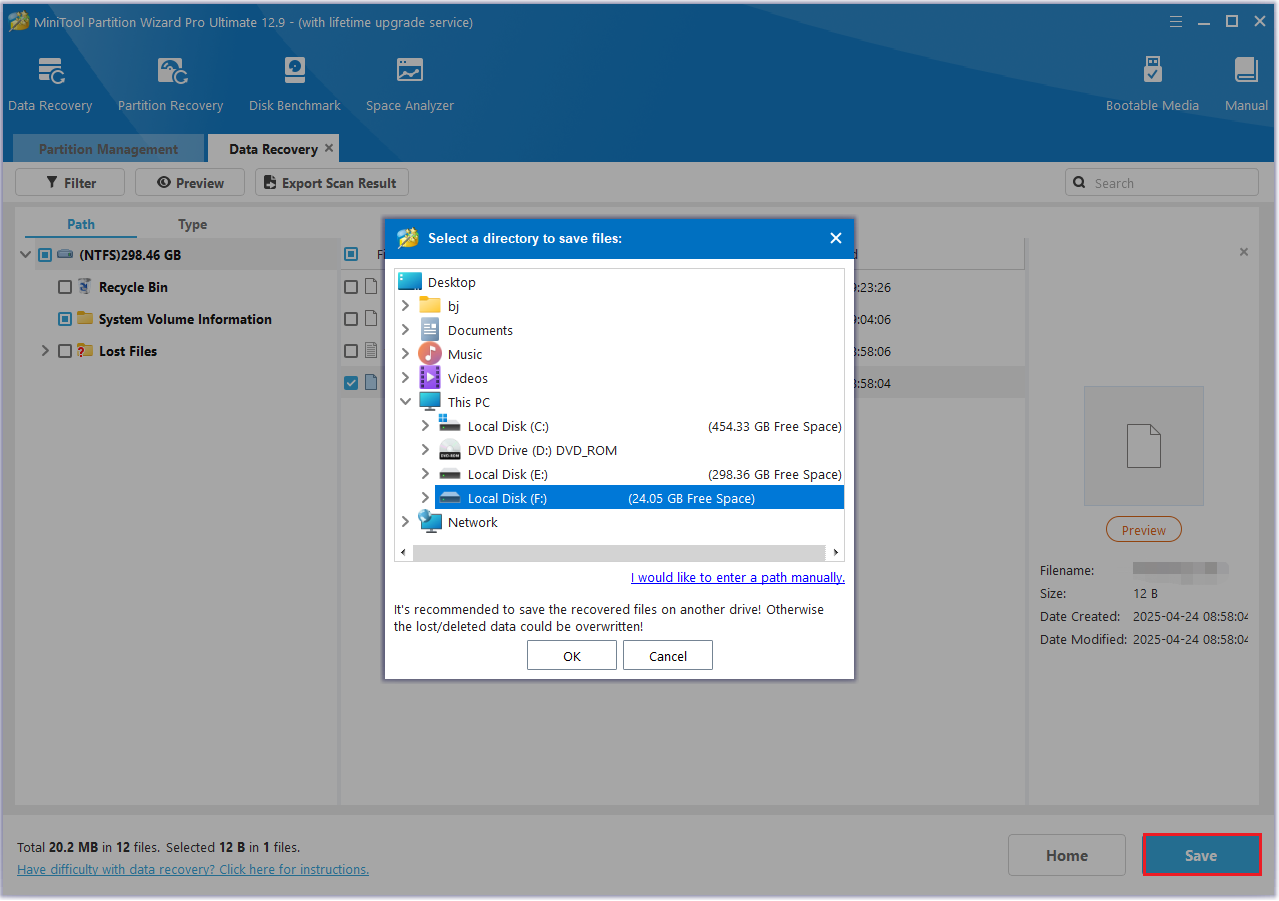Select the bj folder icon
1279x901 pixels.
tap(430, 306)
